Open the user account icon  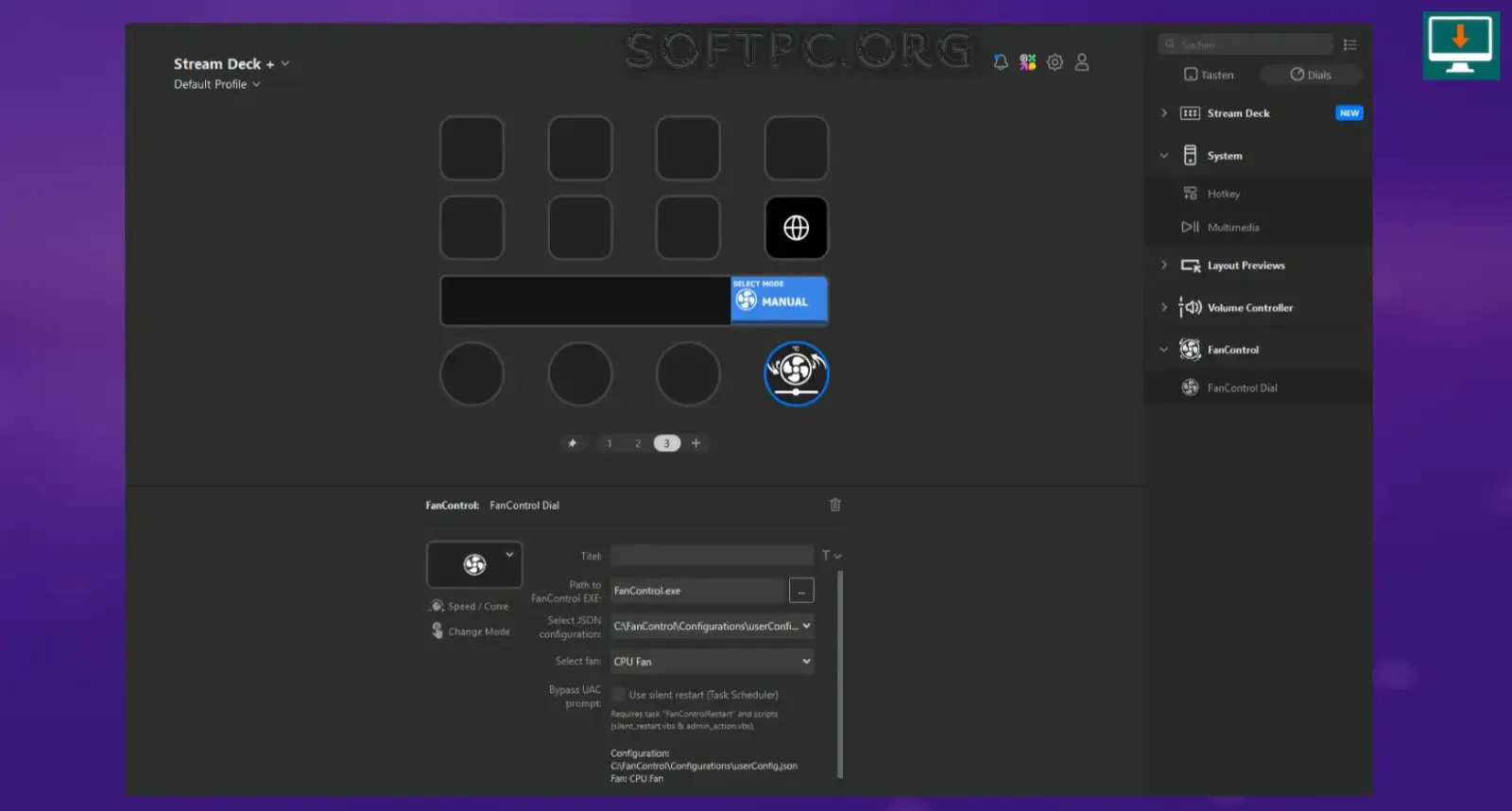[1082, 62]
